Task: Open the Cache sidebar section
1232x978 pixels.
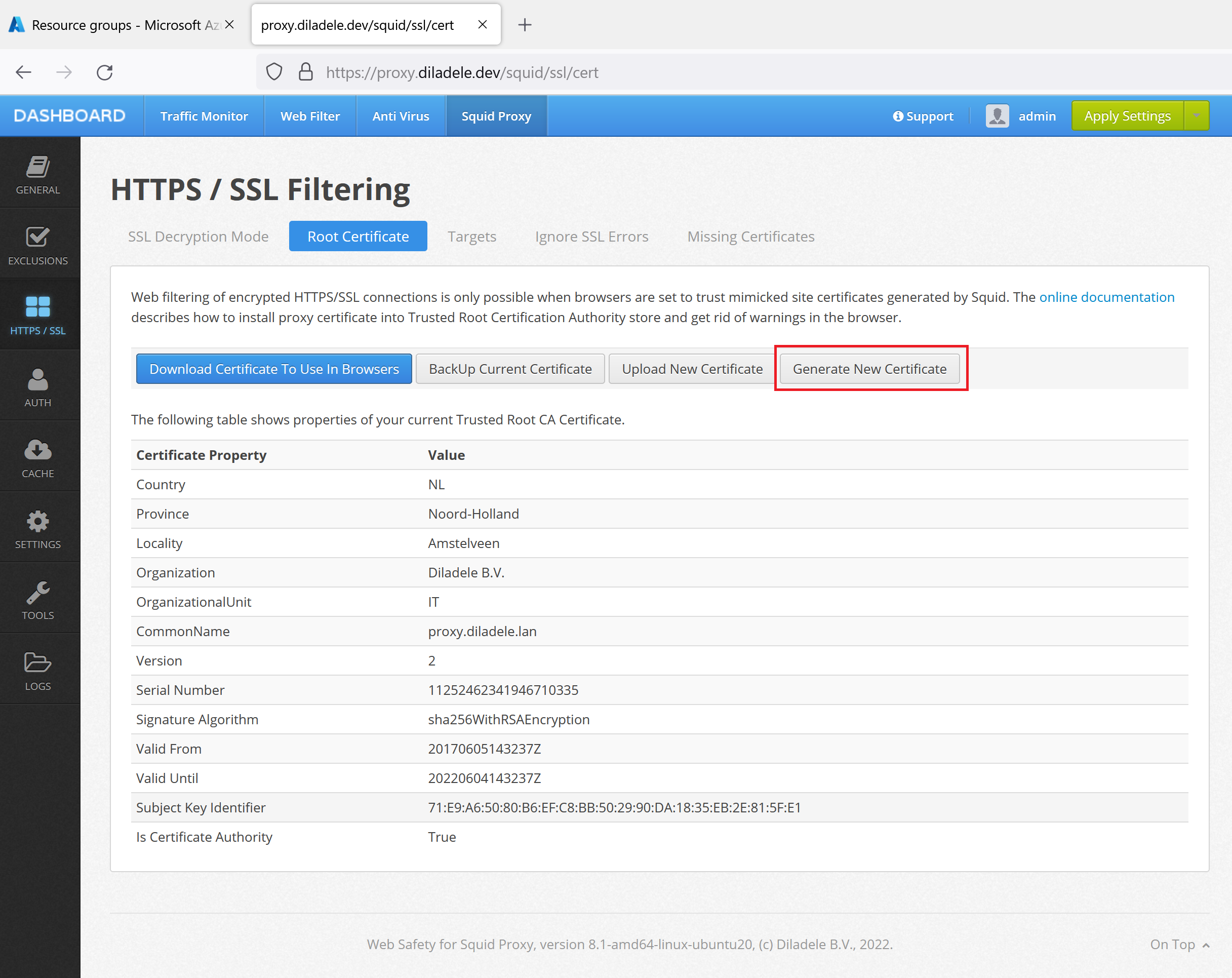Action: pos(38,458)
